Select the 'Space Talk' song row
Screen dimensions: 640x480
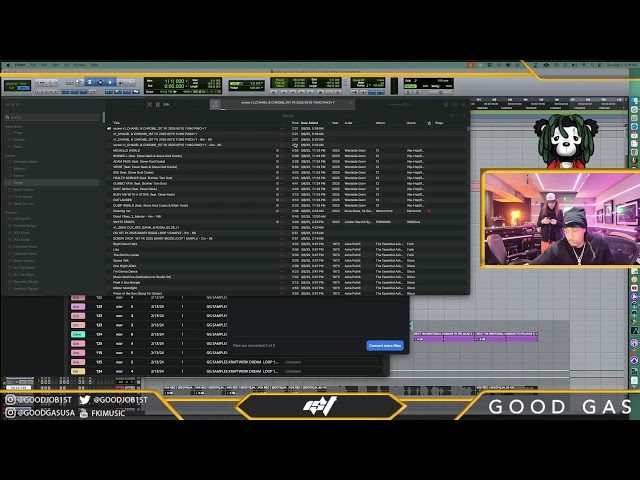click(286, 260)
